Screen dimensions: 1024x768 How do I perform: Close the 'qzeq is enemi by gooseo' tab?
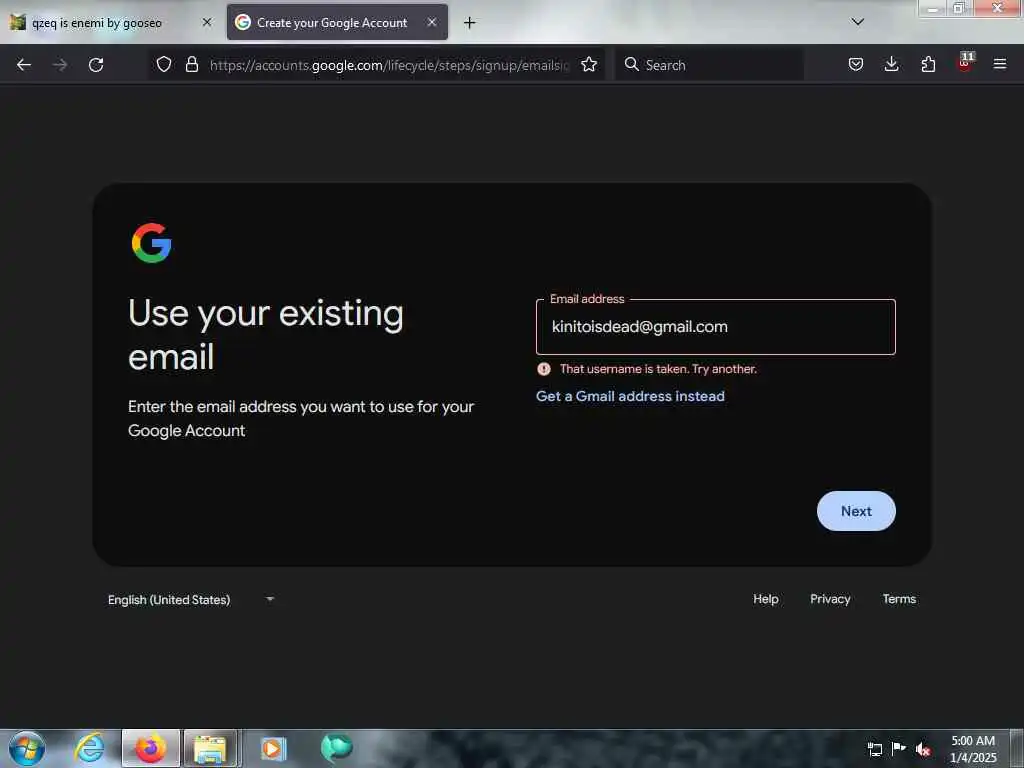click(206, 22)
